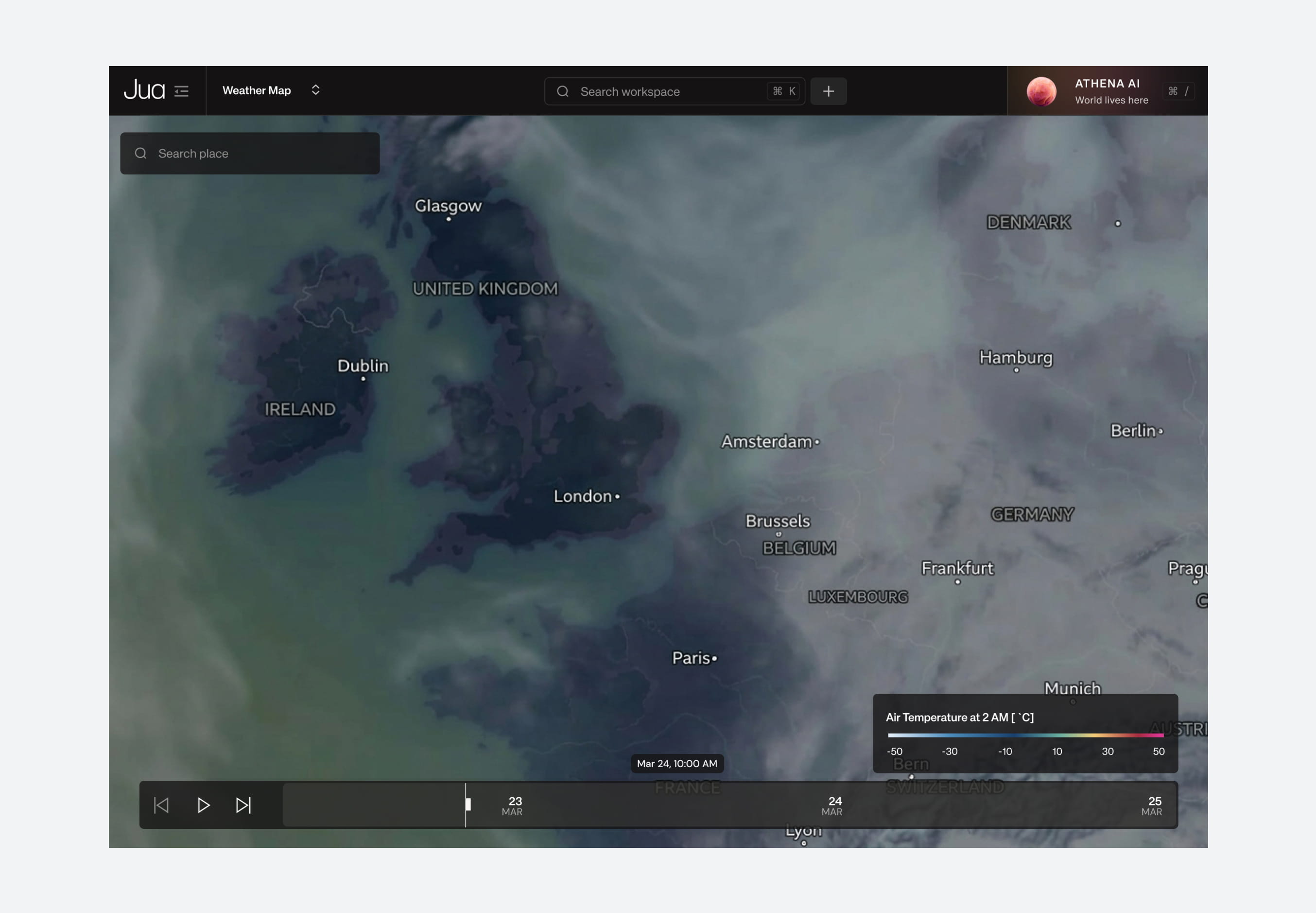Viewport: 1316px width, 913px height.
Task: Click the GERMANY country label
Action: 1033,515
